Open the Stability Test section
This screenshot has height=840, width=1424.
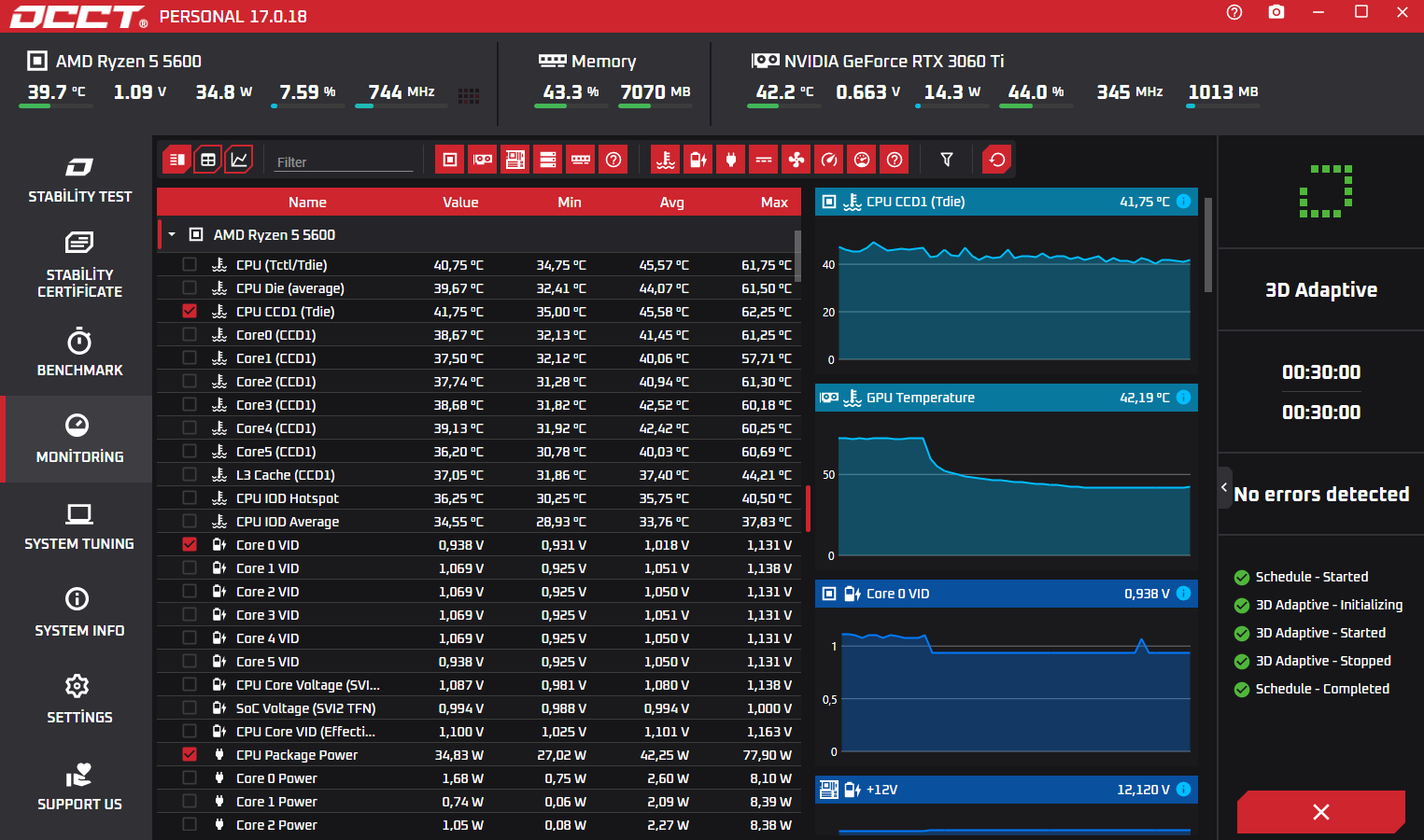point(79,178)
